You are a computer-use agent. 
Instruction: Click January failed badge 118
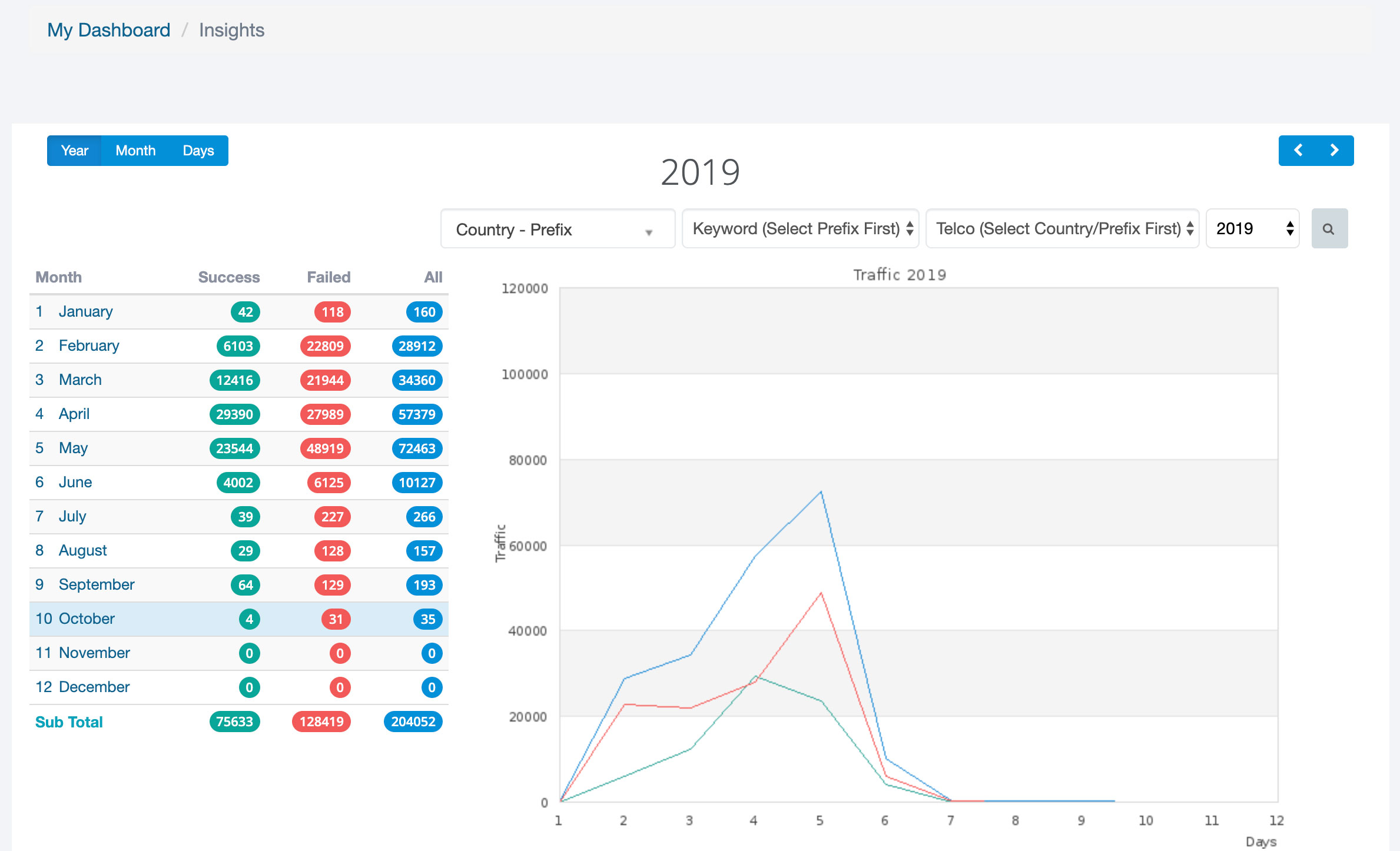333,312
